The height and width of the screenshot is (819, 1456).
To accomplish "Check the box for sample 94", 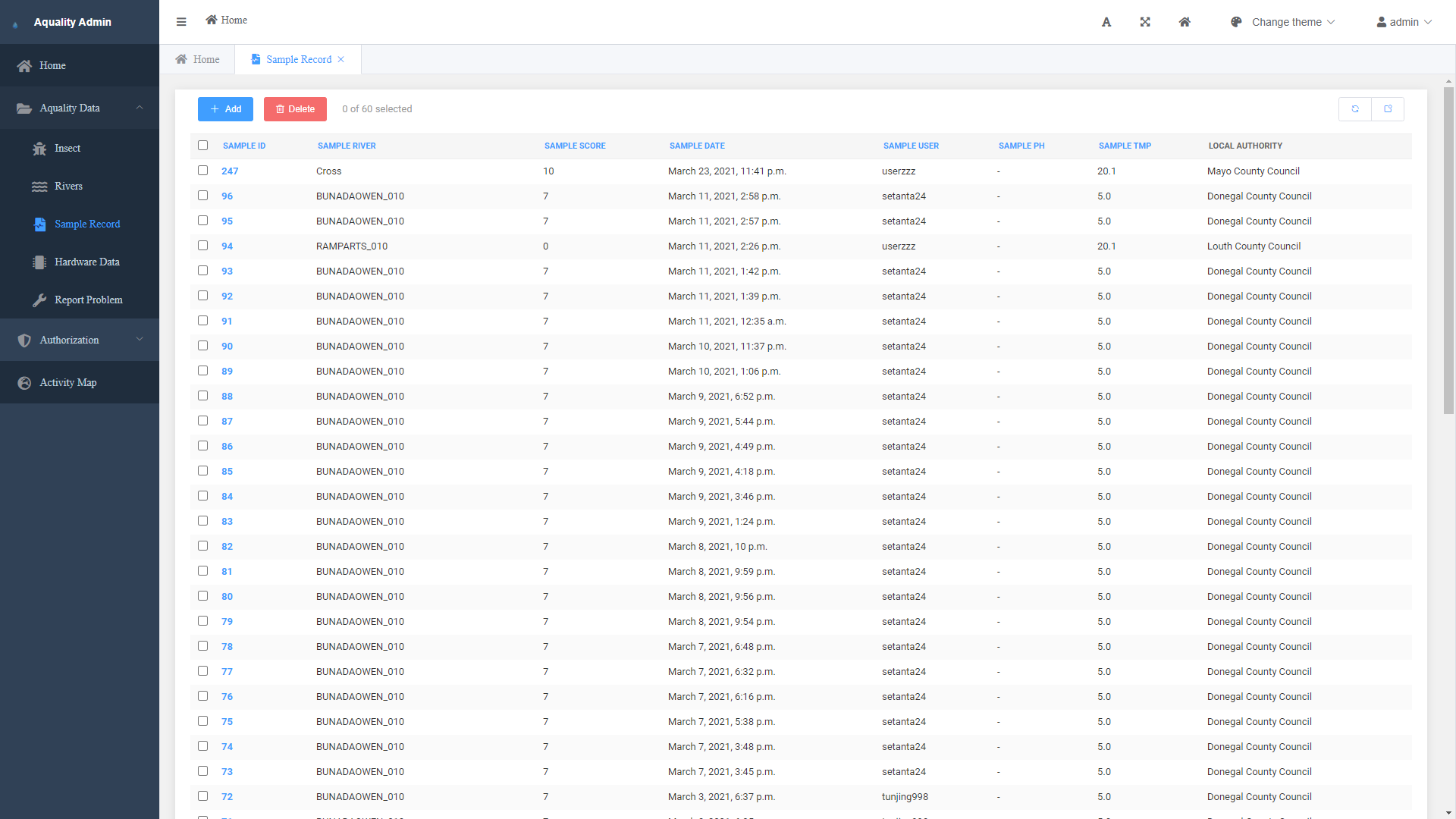I will (x=202, y=246).
